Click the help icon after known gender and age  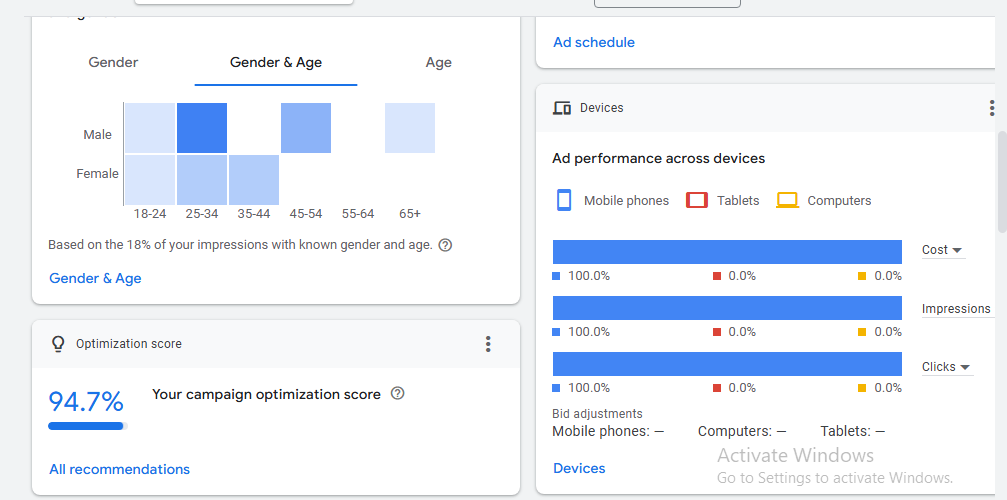pyautogui.click(x=445, y=245)
